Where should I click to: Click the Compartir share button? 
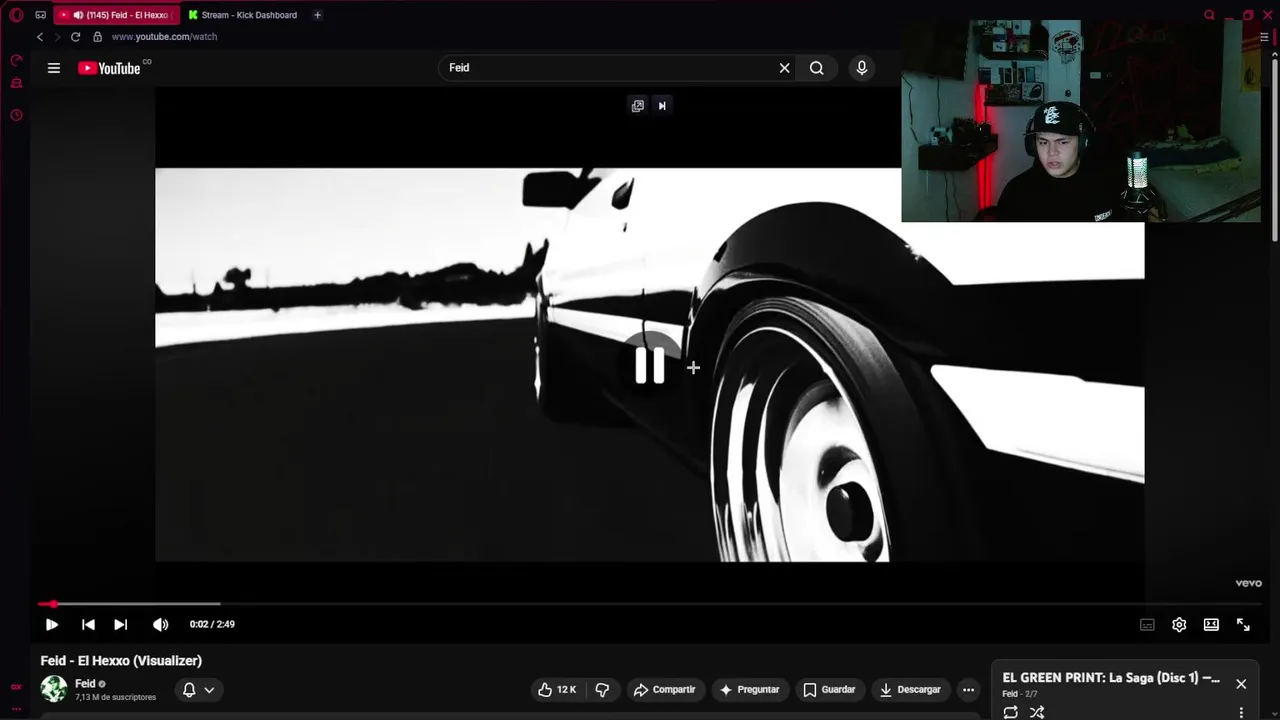pyautogui.click(x=664, y=689)
